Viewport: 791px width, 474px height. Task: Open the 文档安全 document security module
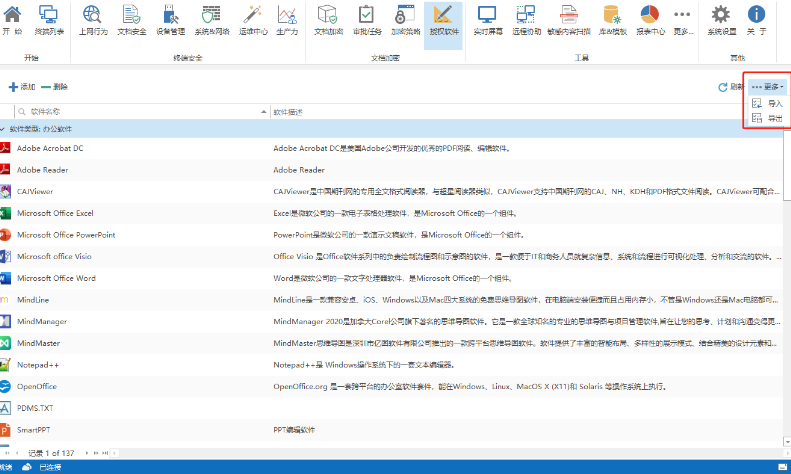click(132, 19)
